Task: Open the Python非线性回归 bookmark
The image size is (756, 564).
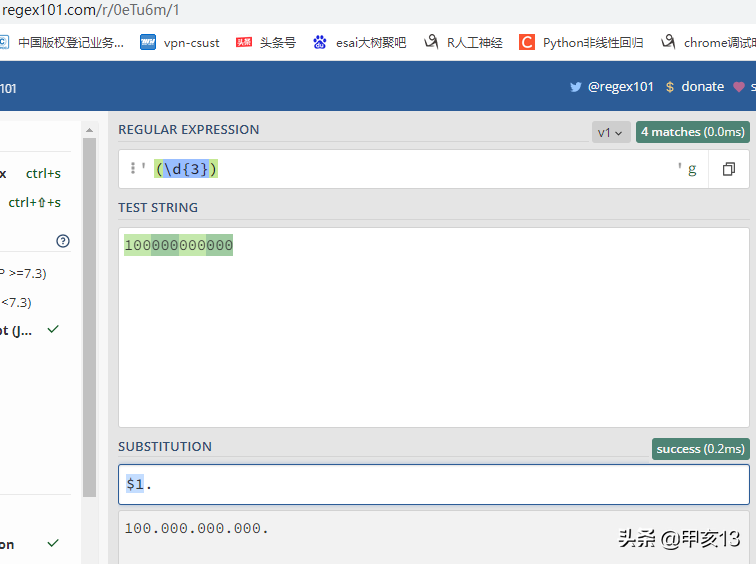Action: click(581, 42)
